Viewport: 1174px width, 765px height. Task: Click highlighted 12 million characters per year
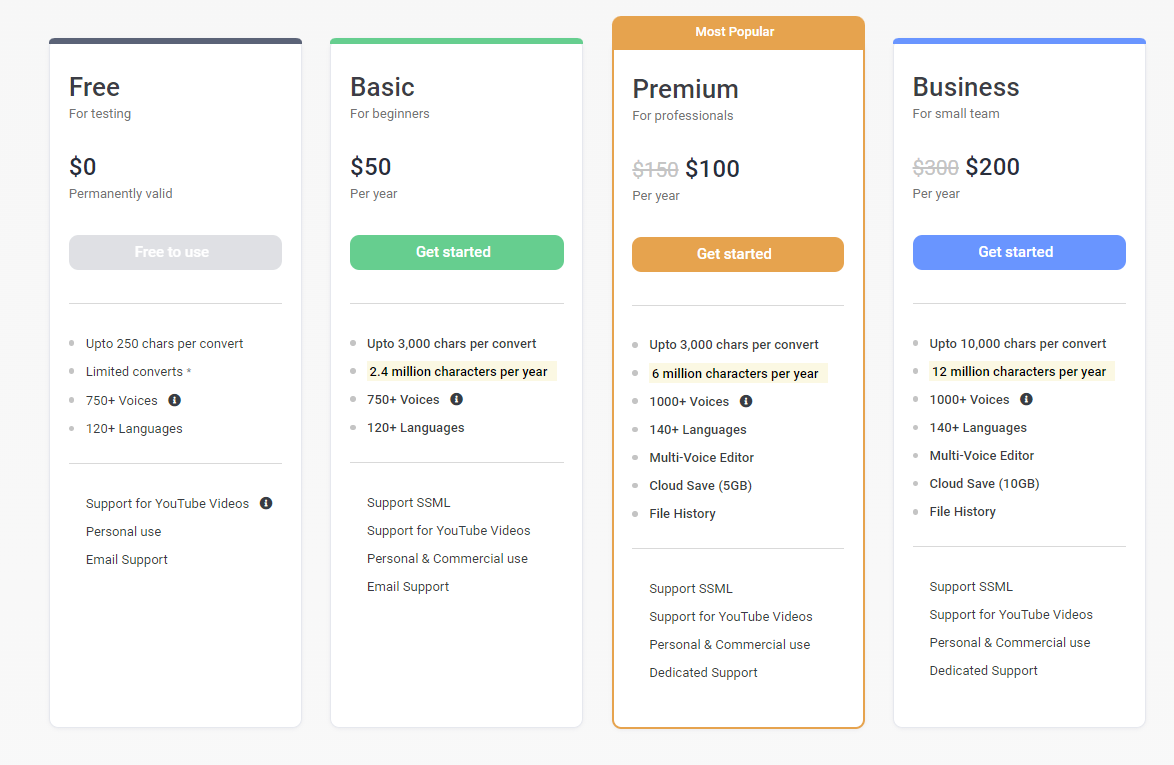(x=1018, y=372)
